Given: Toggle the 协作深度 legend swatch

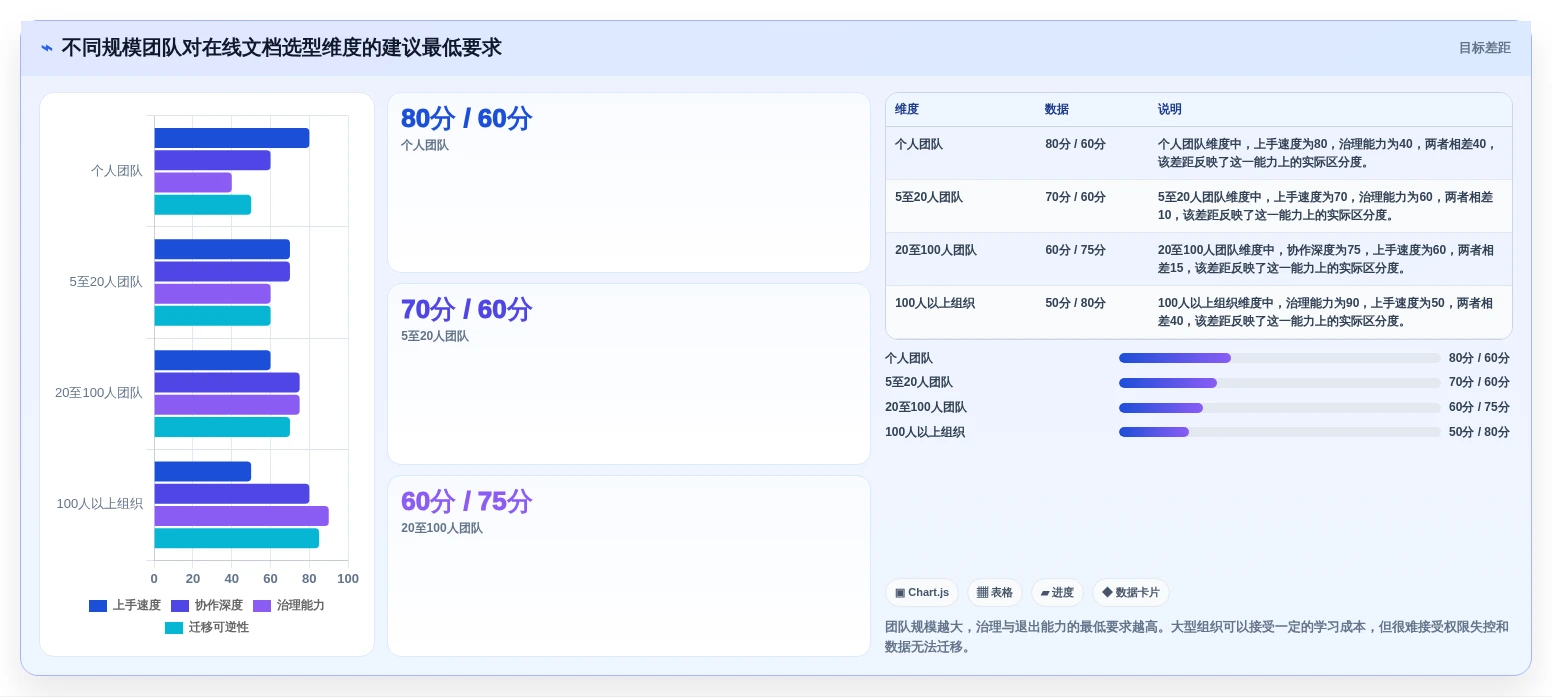Looking at the screenshot, I should tap(180, 606).
